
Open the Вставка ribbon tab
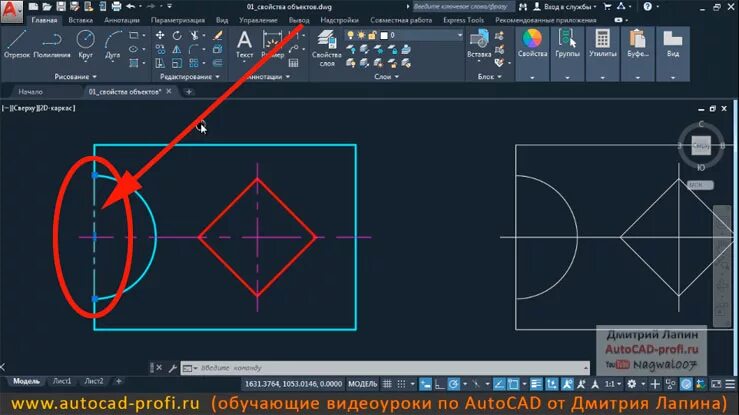coord(80,20)
